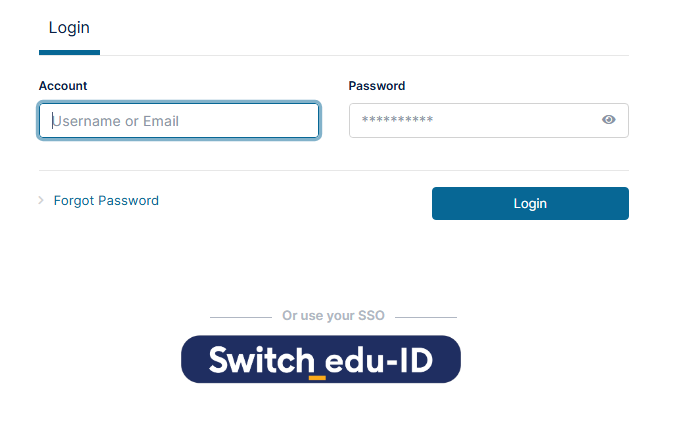Focus the Username or Email field
687x433 pixels.
click(x=179, y=121)
